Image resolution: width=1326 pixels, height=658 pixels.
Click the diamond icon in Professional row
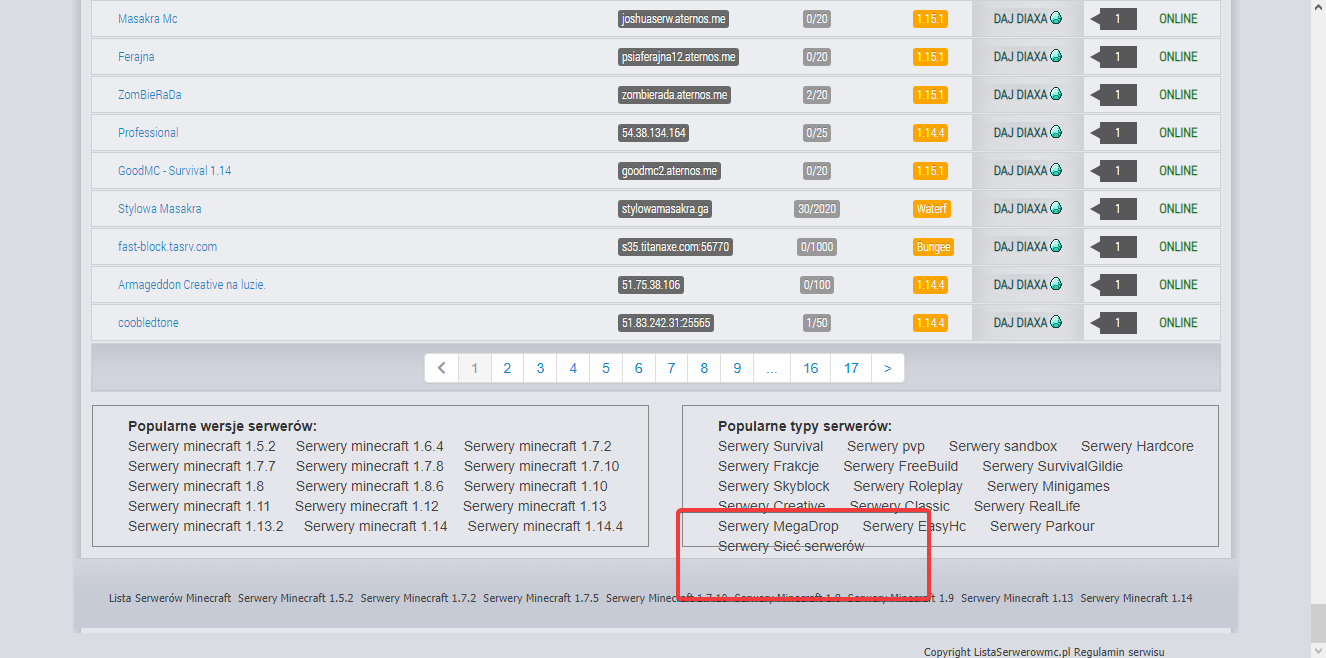click(x=1056, y=132)
